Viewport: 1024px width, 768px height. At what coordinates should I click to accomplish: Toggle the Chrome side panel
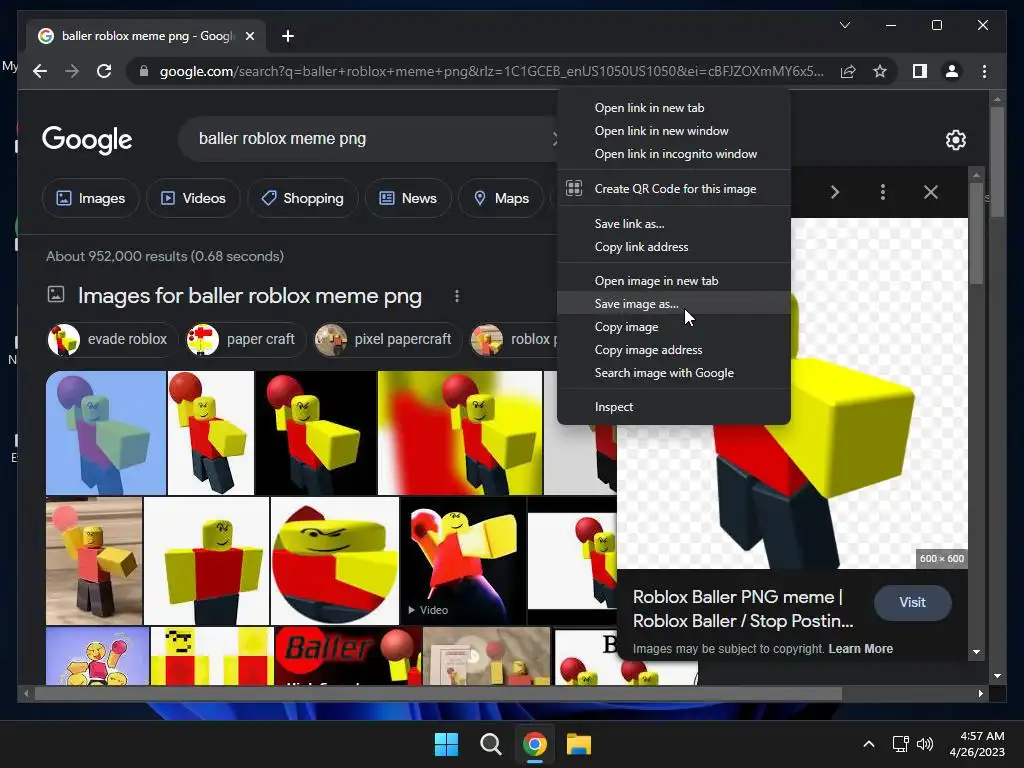920,71
